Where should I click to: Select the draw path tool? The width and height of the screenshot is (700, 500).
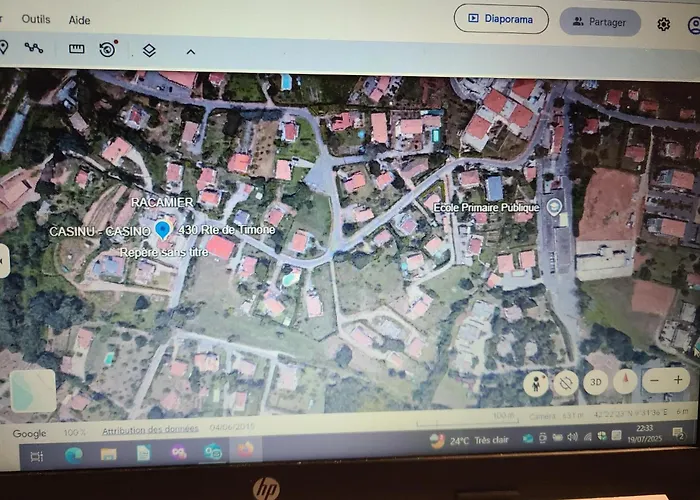click(34, 48)
